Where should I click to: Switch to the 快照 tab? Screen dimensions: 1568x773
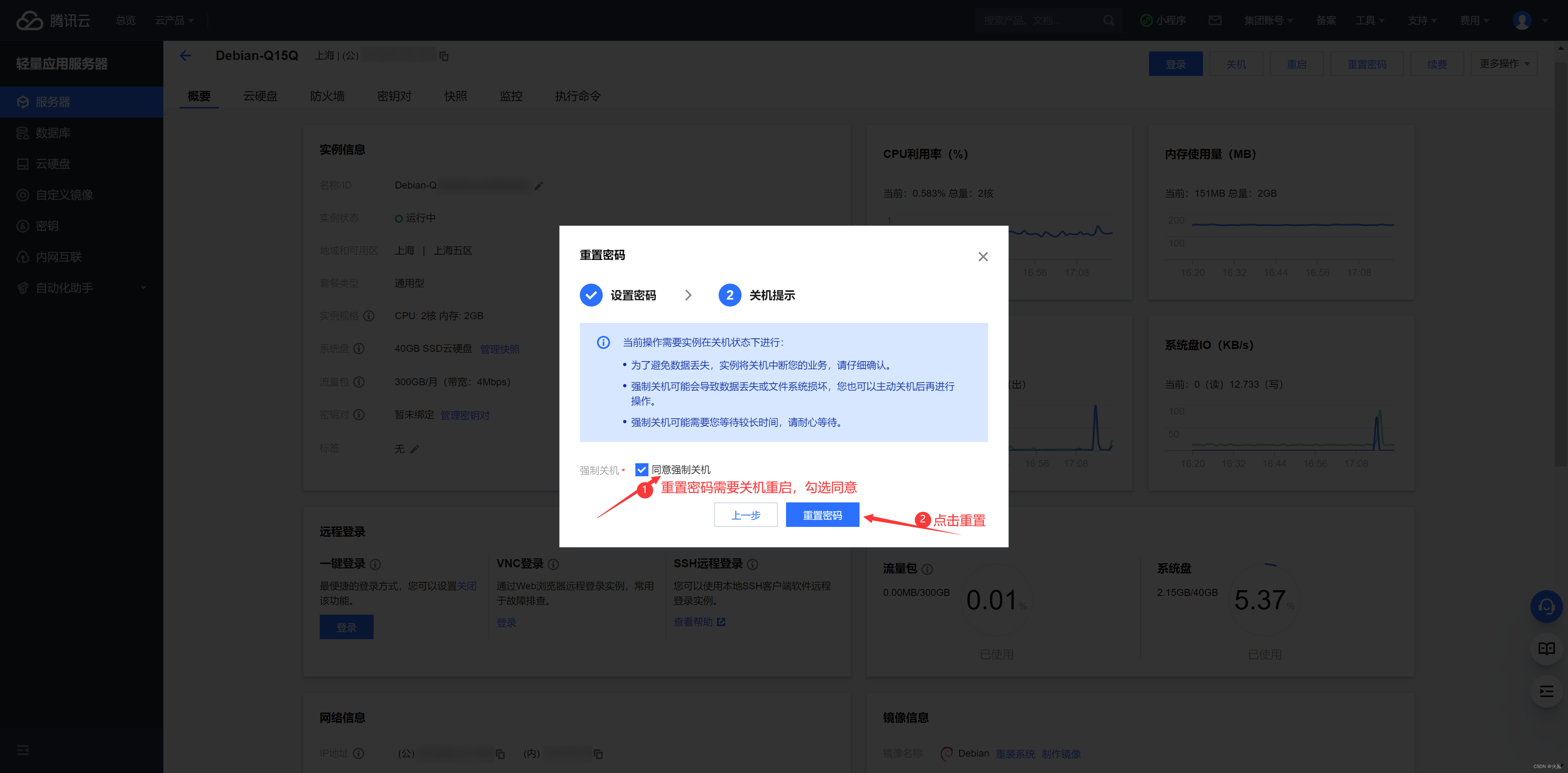click(455, 96)
